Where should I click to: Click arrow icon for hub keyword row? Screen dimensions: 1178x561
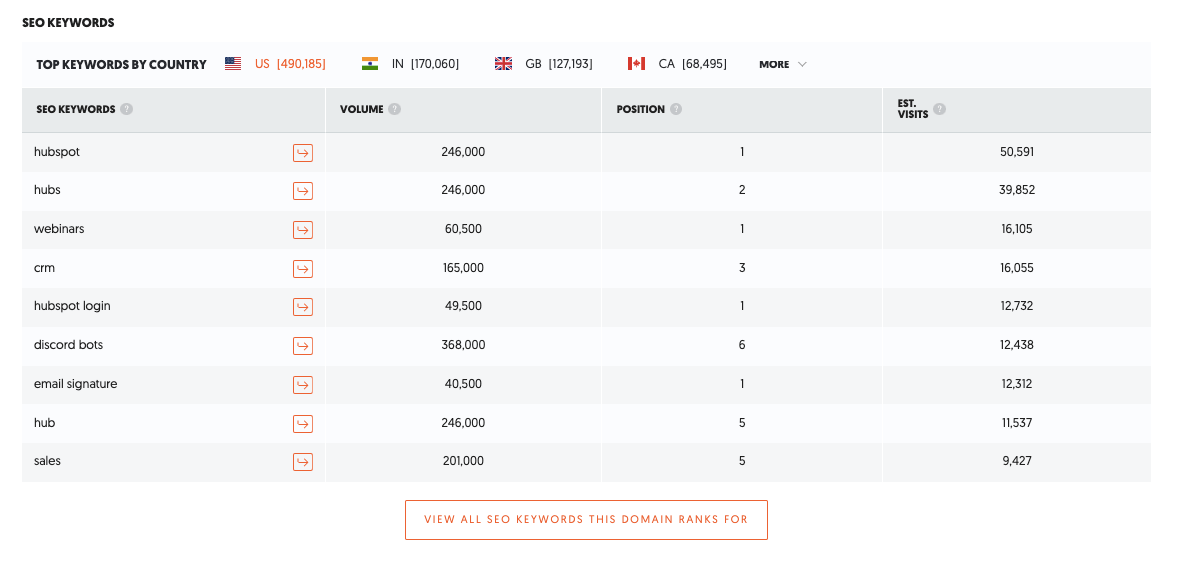pos(302,424)
